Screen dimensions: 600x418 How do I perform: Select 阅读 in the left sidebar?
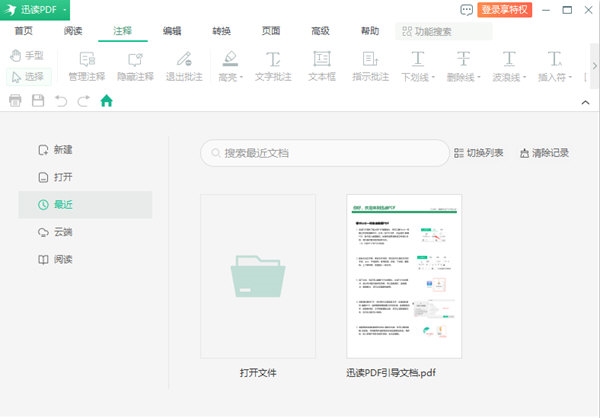55,260
